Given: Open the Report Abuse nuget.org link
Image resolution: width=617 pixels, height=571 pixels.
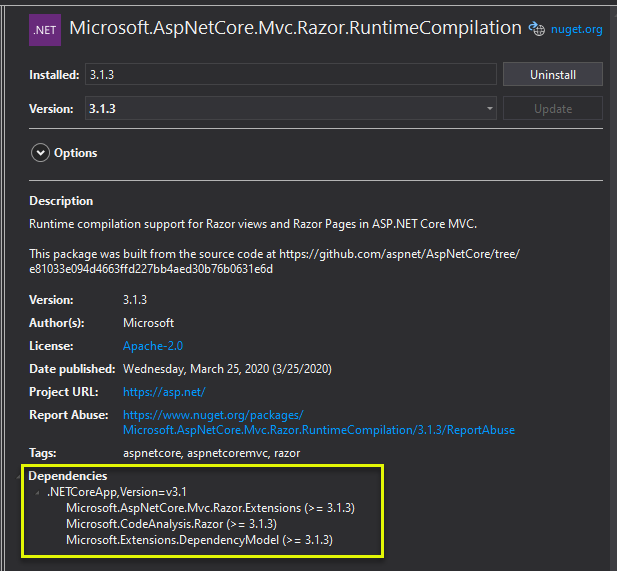Looking at the screenshot, I should tap(319, 422).
